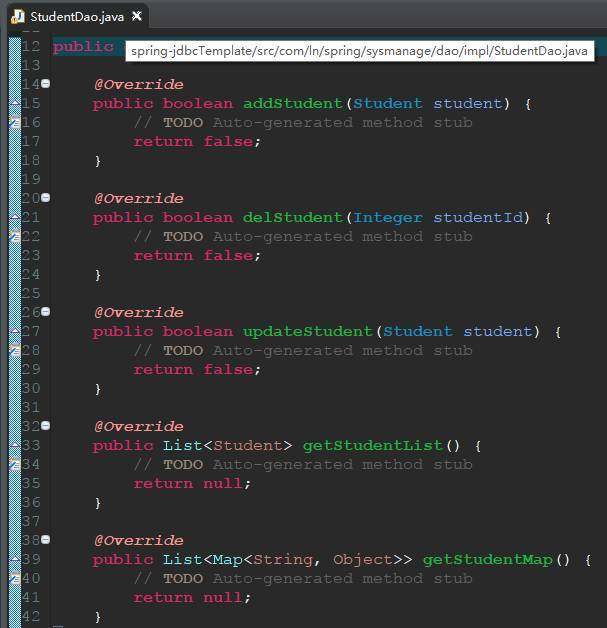Click the Integer parameter type in delStudent
This screenshot has height=628, width=607.
click(x=388, y=217)
